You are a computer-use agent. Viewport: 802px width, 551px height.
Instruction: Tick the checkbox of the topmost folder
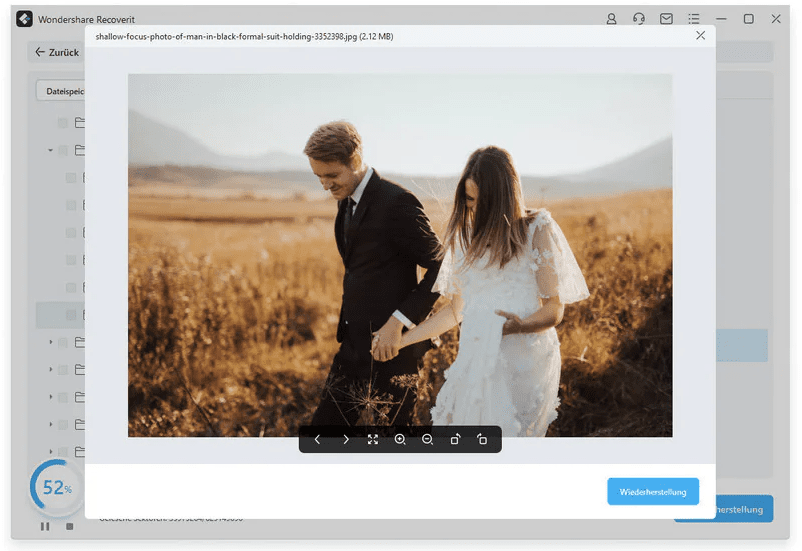(x=63, y=123)
